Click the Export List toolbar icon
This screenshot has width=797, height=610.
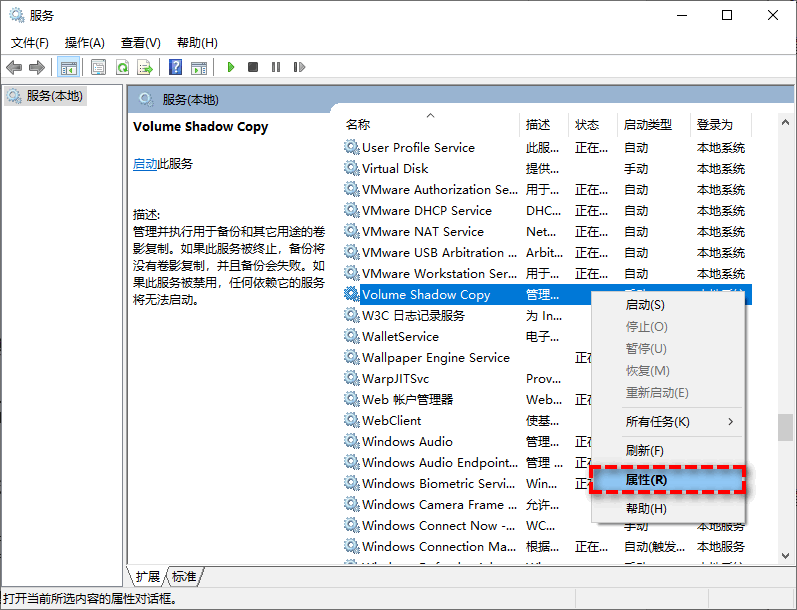(x=145, y=67)
